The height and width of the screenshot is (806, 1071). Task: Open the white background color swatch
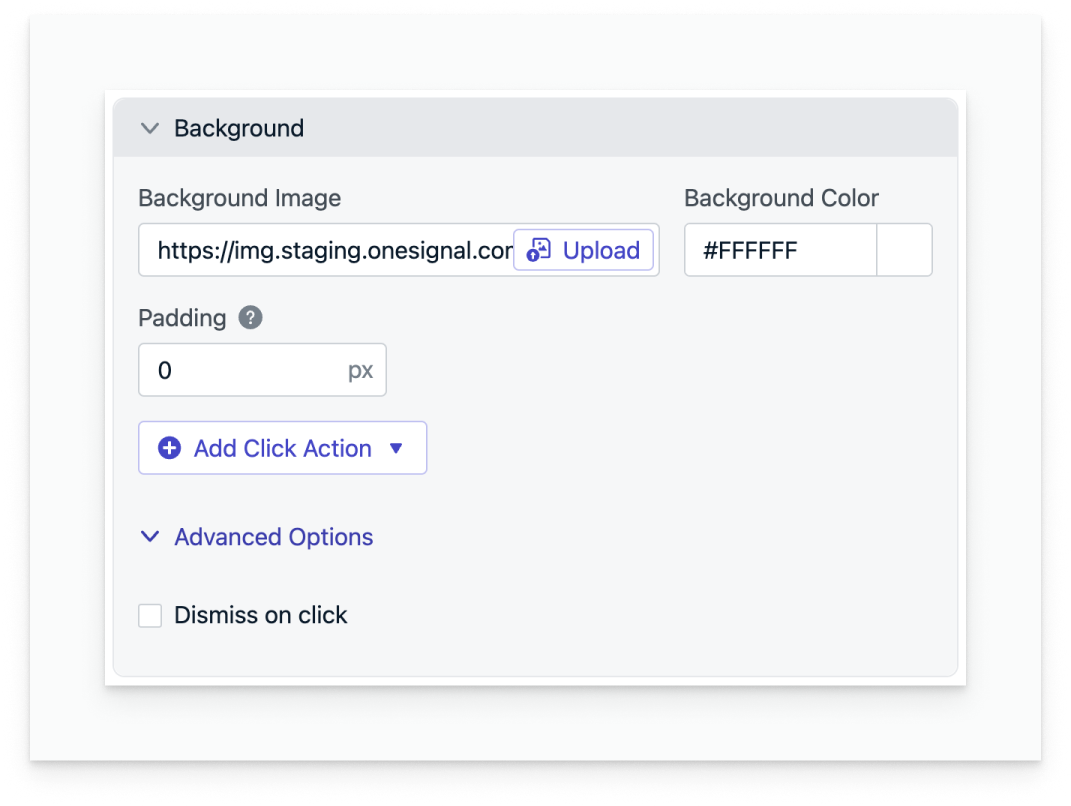point(904,250)
